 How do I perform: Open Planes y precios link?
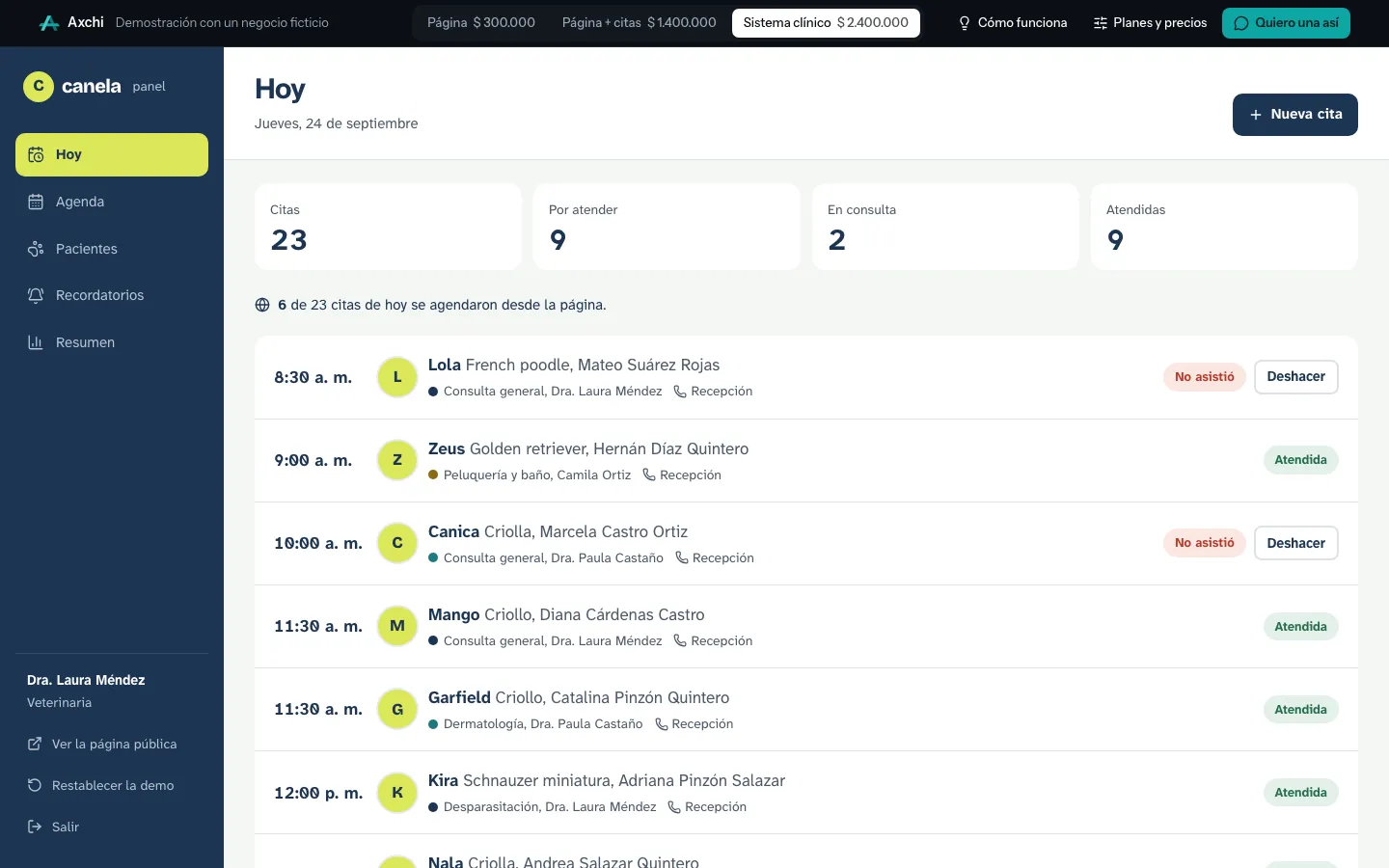point(1150,23)
